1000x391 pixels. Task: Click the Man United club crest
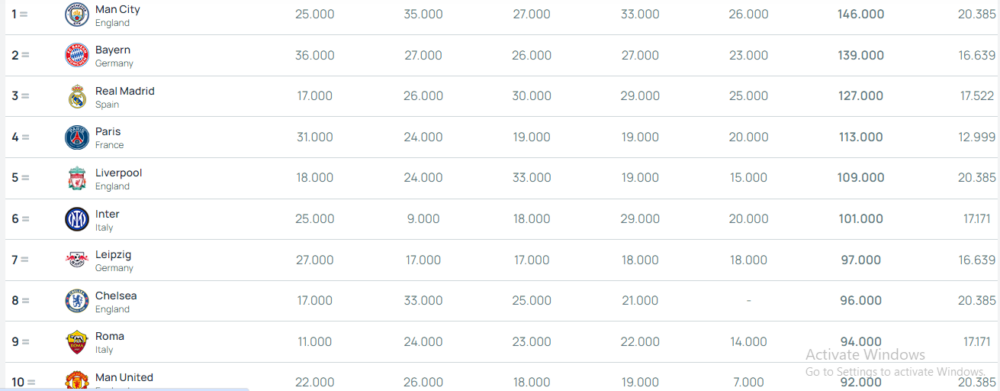tap(77, 381)
